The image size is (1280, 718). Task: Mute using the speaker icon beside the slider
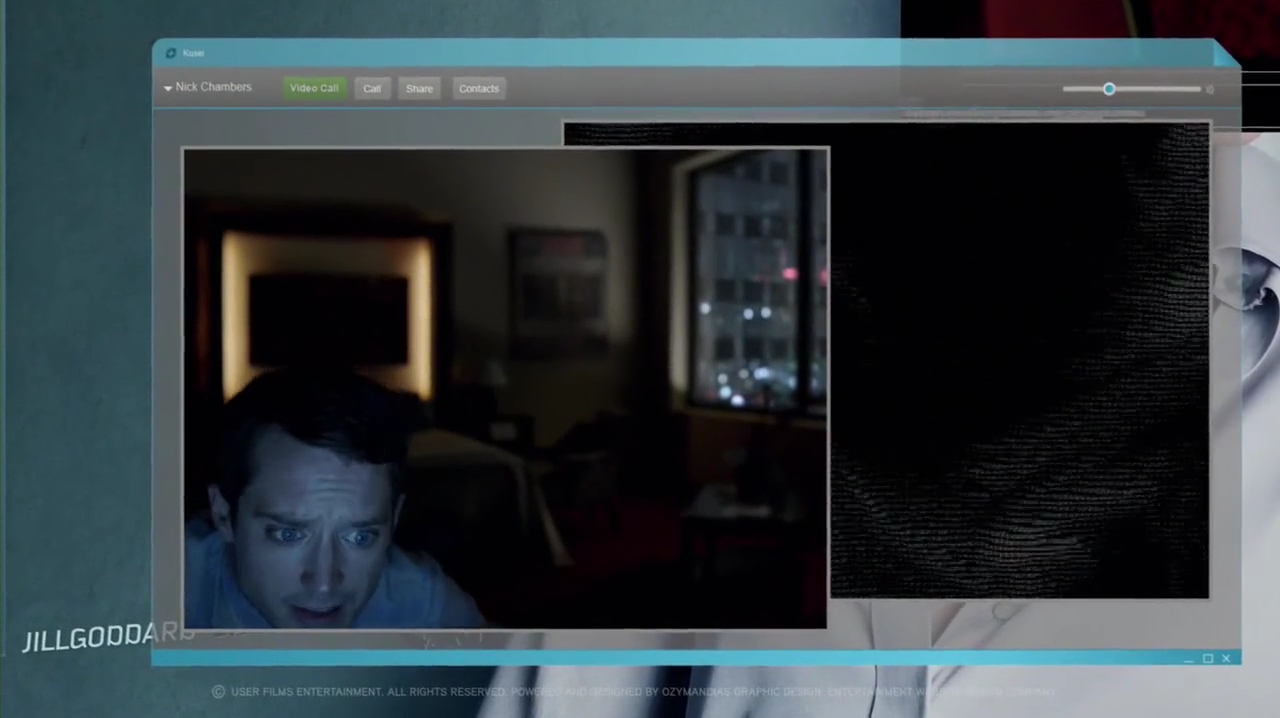click(1210, 90)
